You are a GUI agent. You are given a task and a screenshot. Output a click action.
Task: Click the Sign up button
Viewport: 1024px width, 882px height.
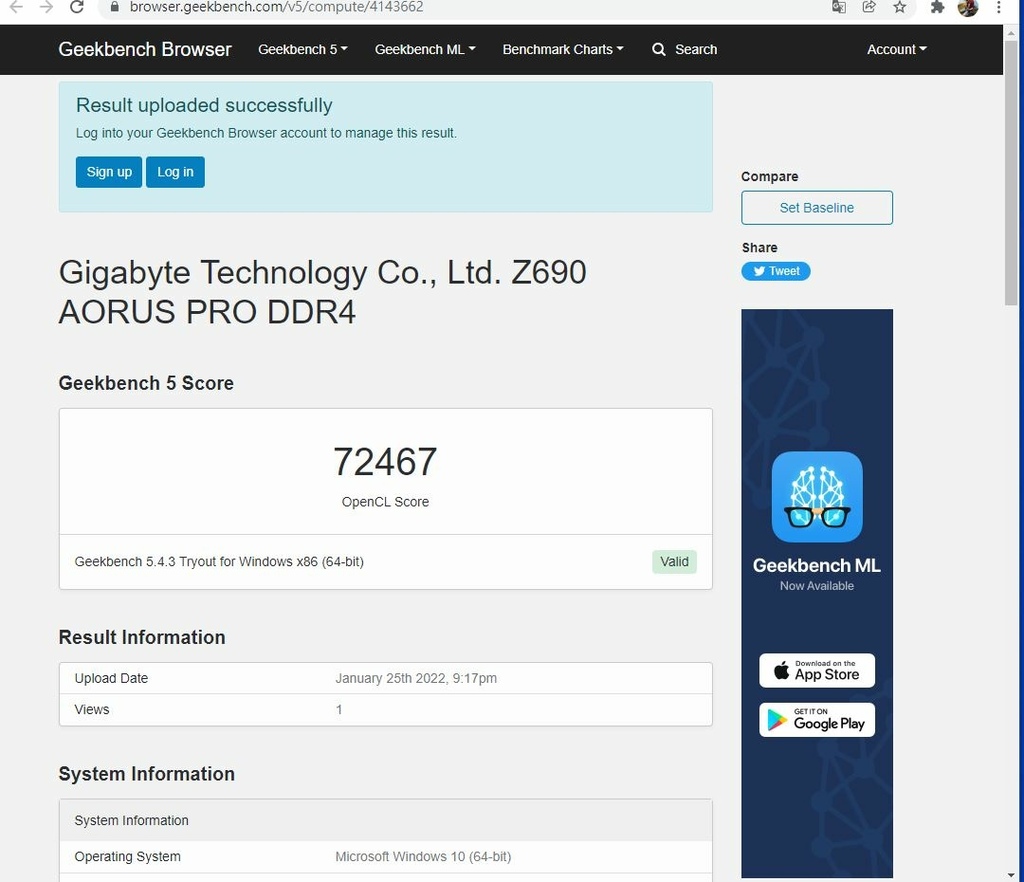[109, 172]
